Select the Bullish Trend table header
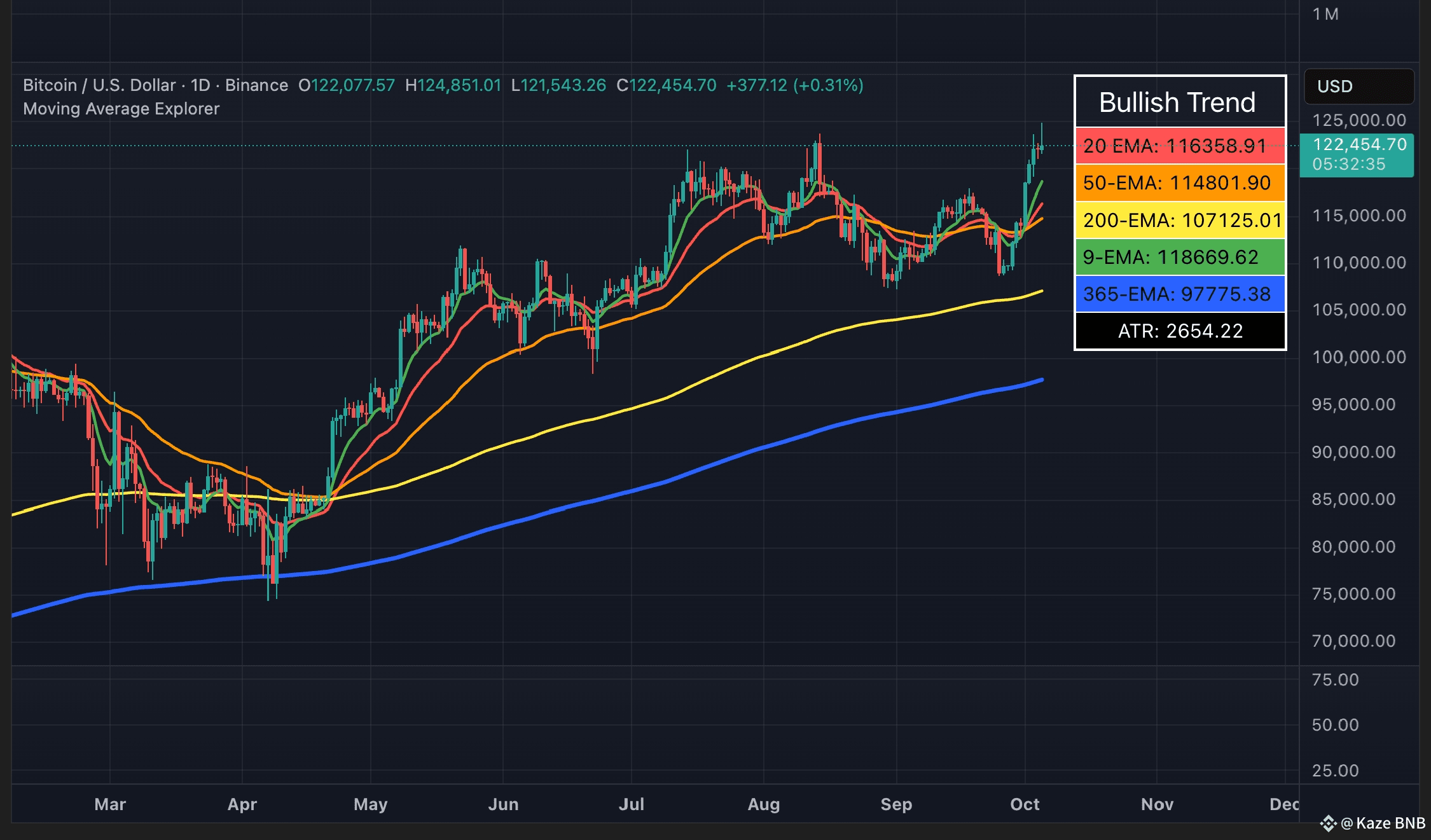The image size is (1431, 840). [1179, 102]
